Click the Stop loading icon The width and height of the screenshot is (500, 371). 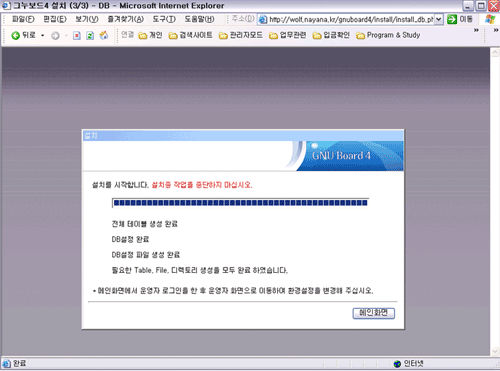77,35
